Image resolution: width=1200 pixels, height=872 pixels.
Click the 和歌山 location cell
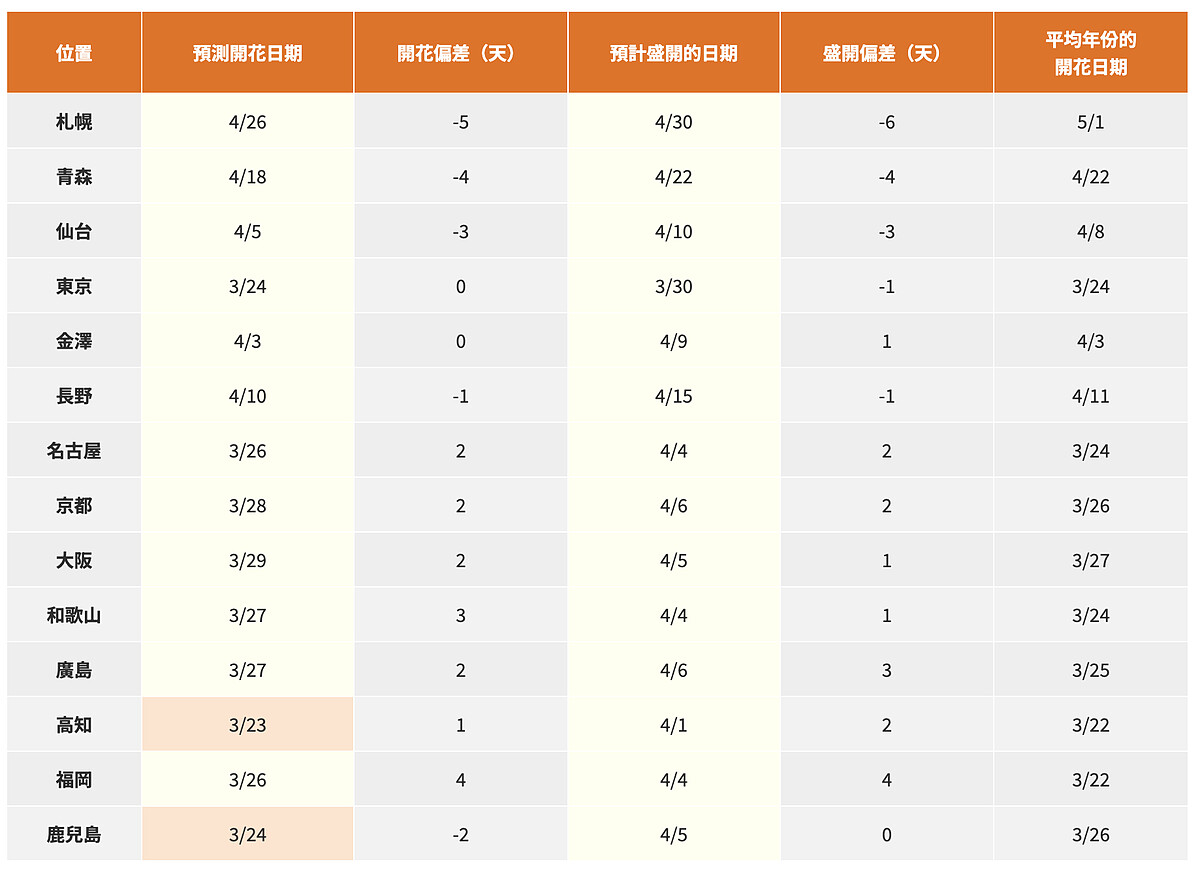[x=74, y=616]
